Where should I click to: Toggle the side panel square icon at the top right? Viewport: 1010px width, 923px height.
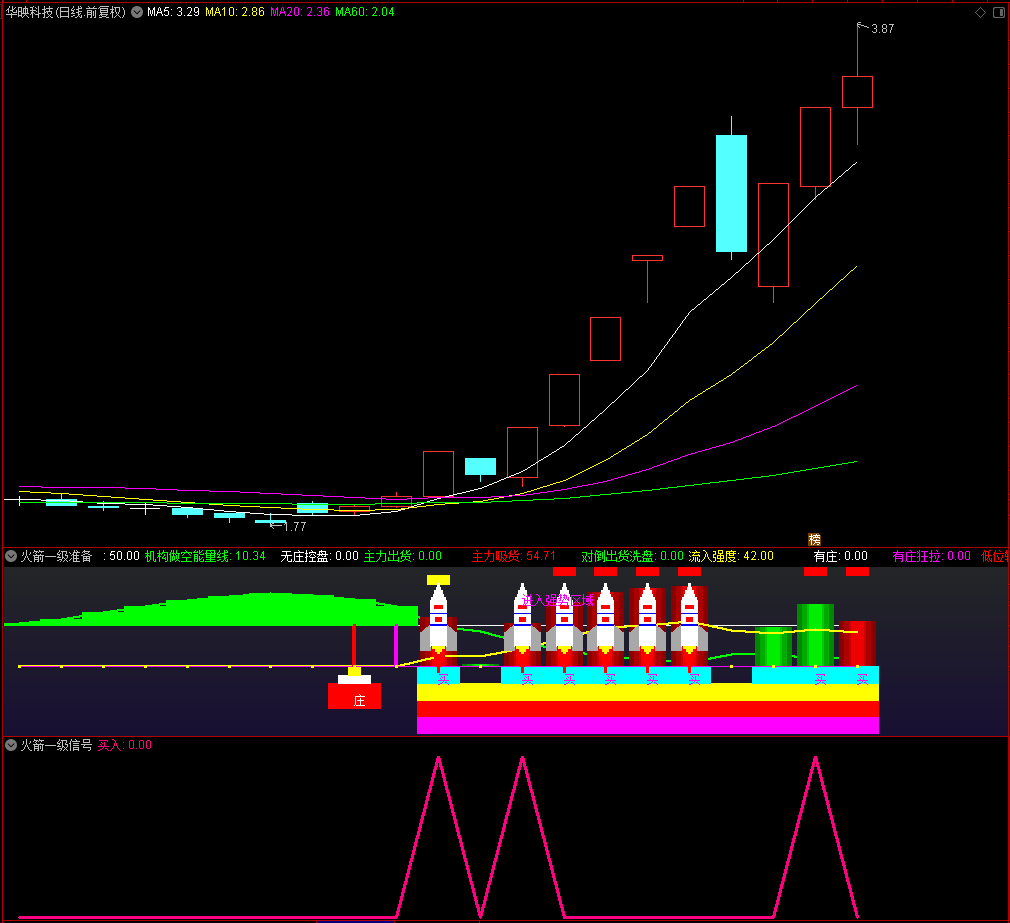coord(999,12)
